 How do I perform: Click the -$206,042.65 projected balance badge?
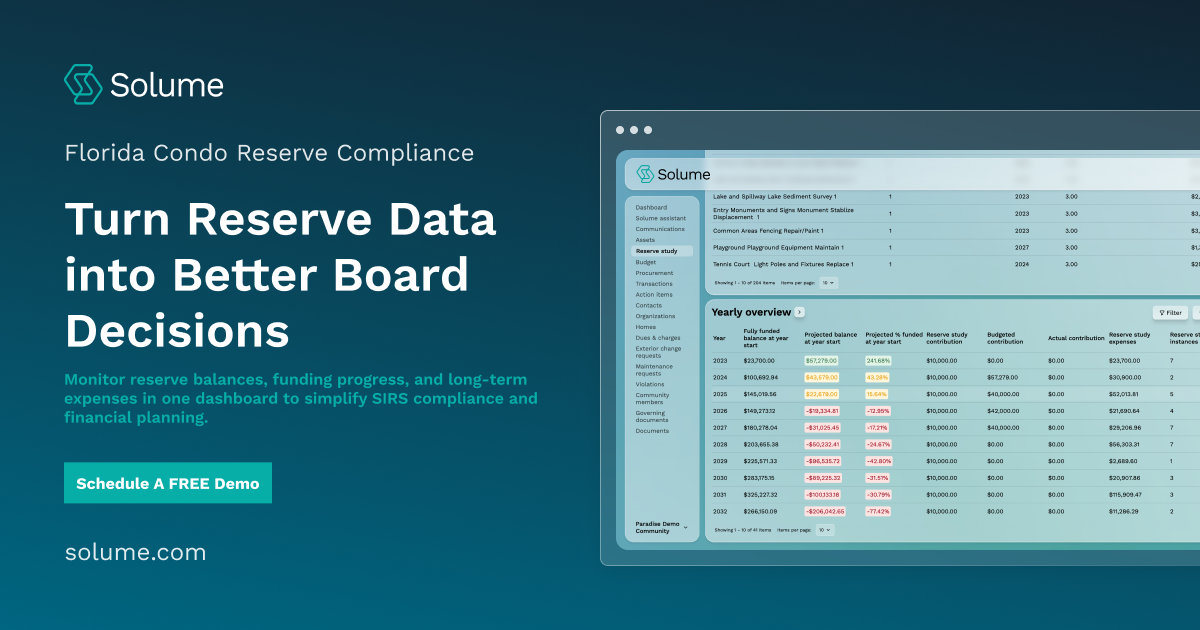[x=825, y=511]
